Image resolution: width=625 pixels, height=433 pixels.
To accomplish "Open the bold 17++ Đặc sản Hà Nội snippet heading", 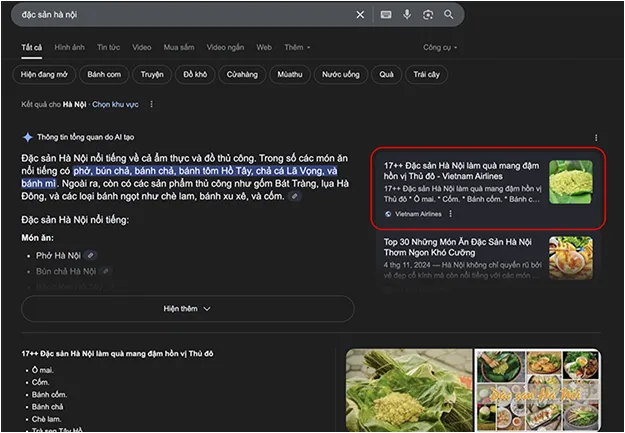I will [x=117, y=354].
